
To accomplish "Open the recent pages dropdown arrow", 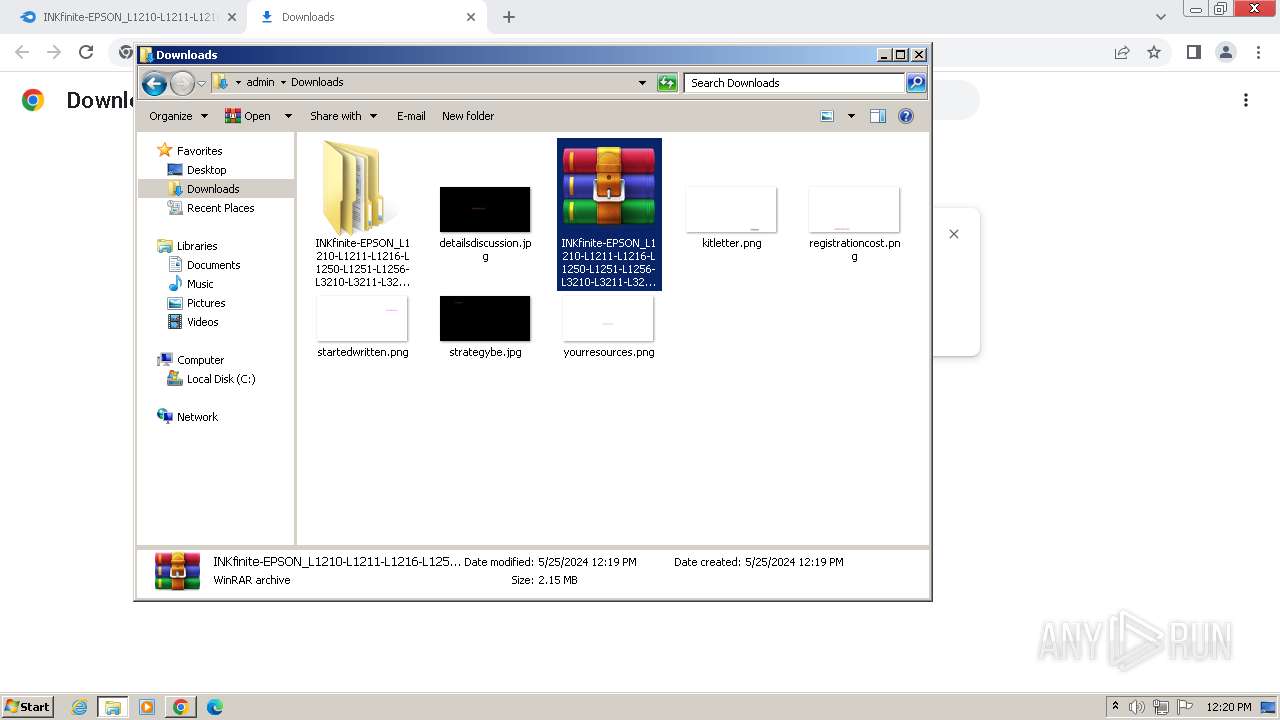I will [x=201, y=83].
